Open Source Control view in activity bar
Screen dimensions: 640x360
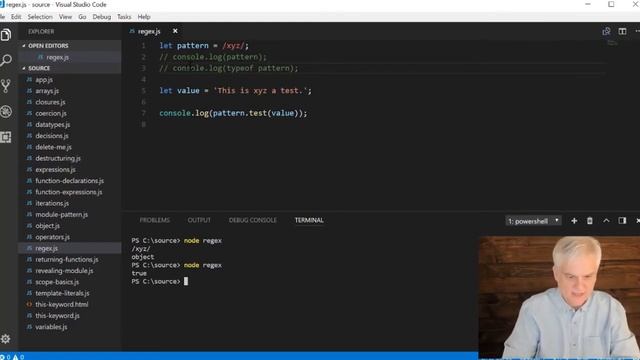tap(6, 86)
